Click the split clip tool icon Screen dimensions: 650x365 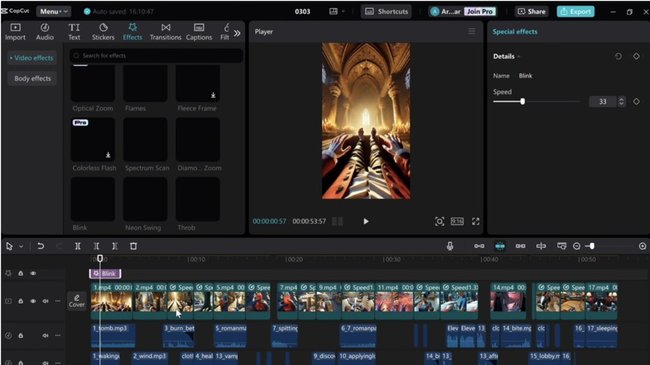point(78,246)
